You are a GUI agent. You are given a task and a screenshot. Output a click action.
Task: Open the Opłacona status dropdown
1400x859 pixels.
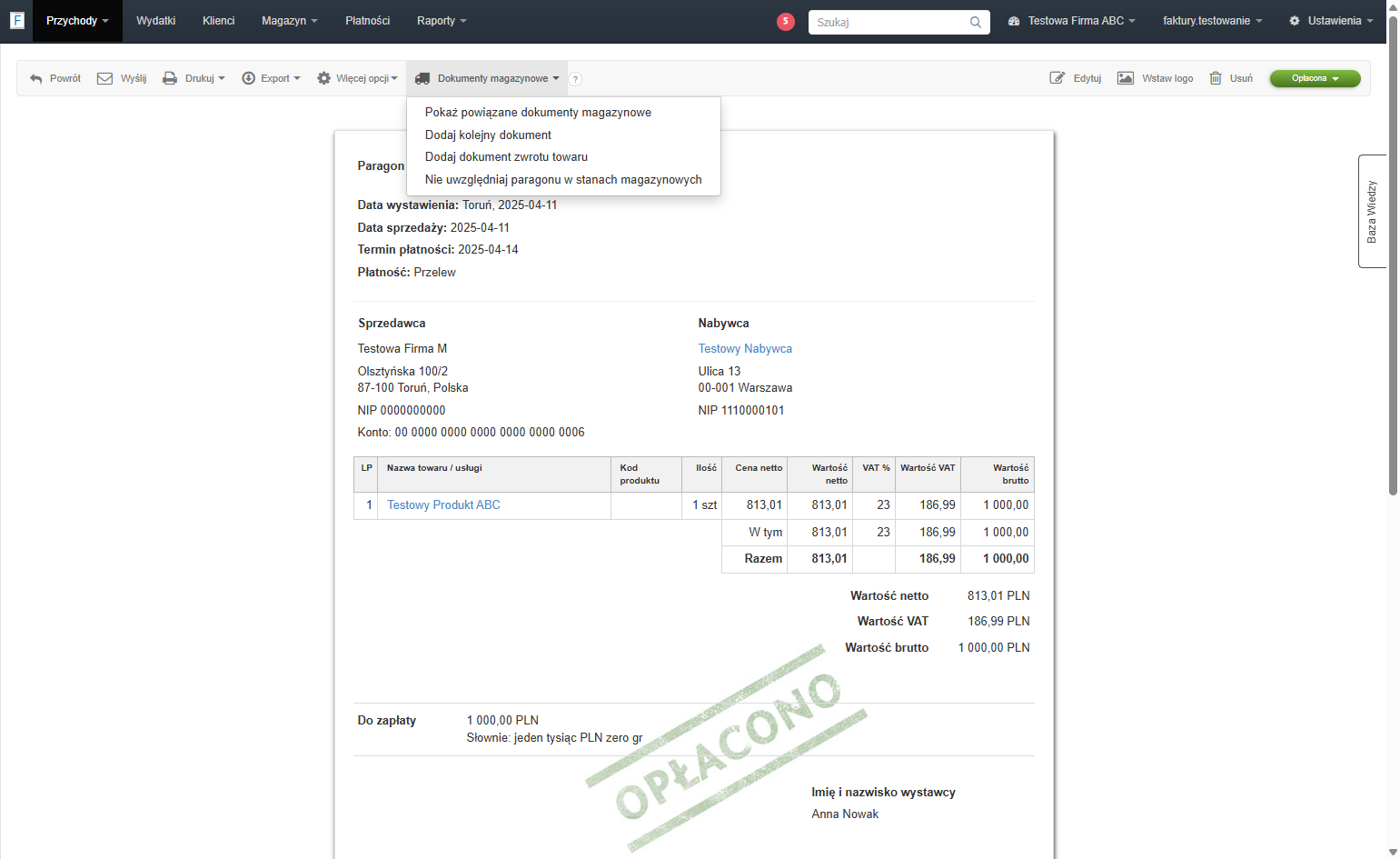coord(1315,79)
